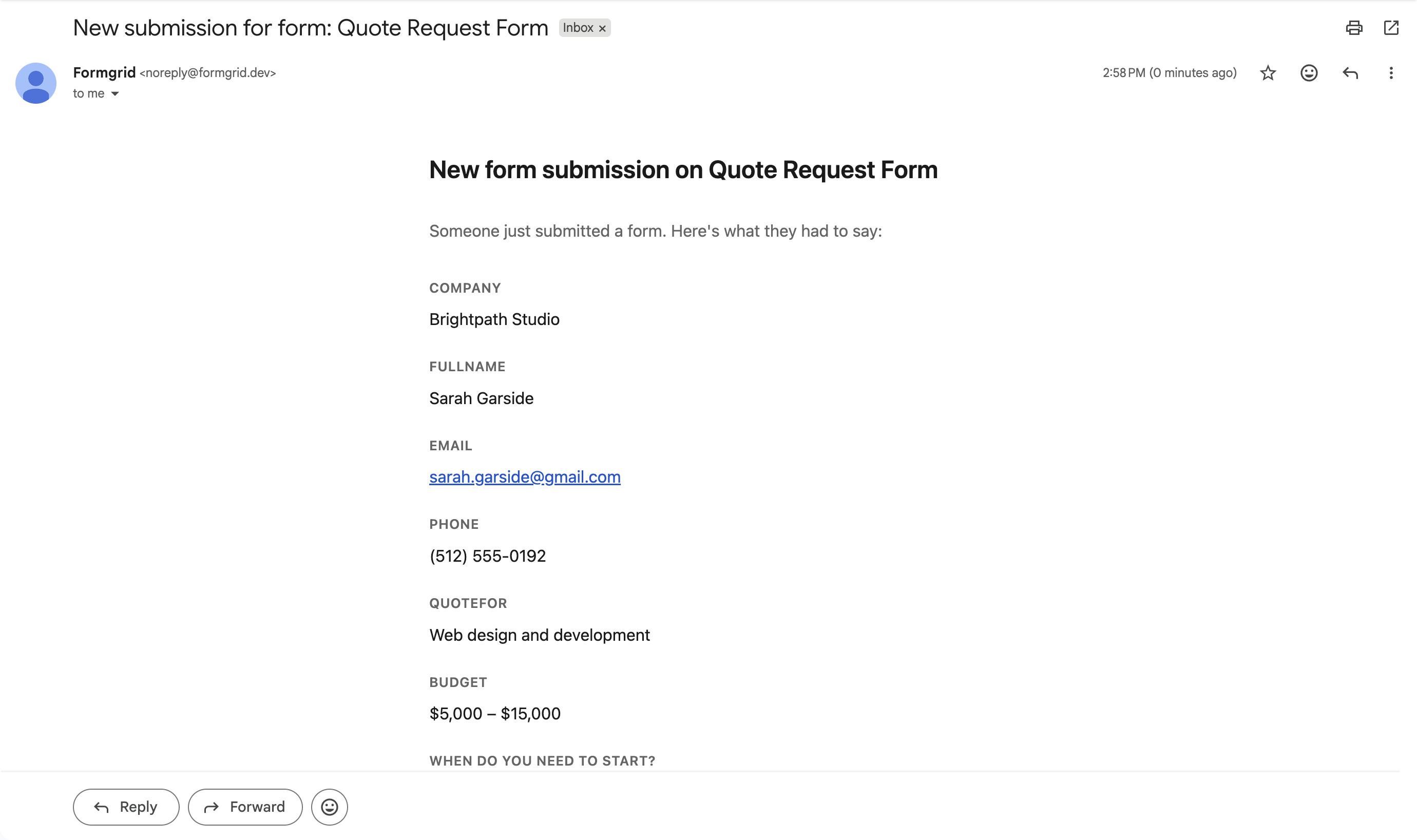Screen dimensions: 1417x840
Task: Open the email in a new window
Action: point(1391,28)
